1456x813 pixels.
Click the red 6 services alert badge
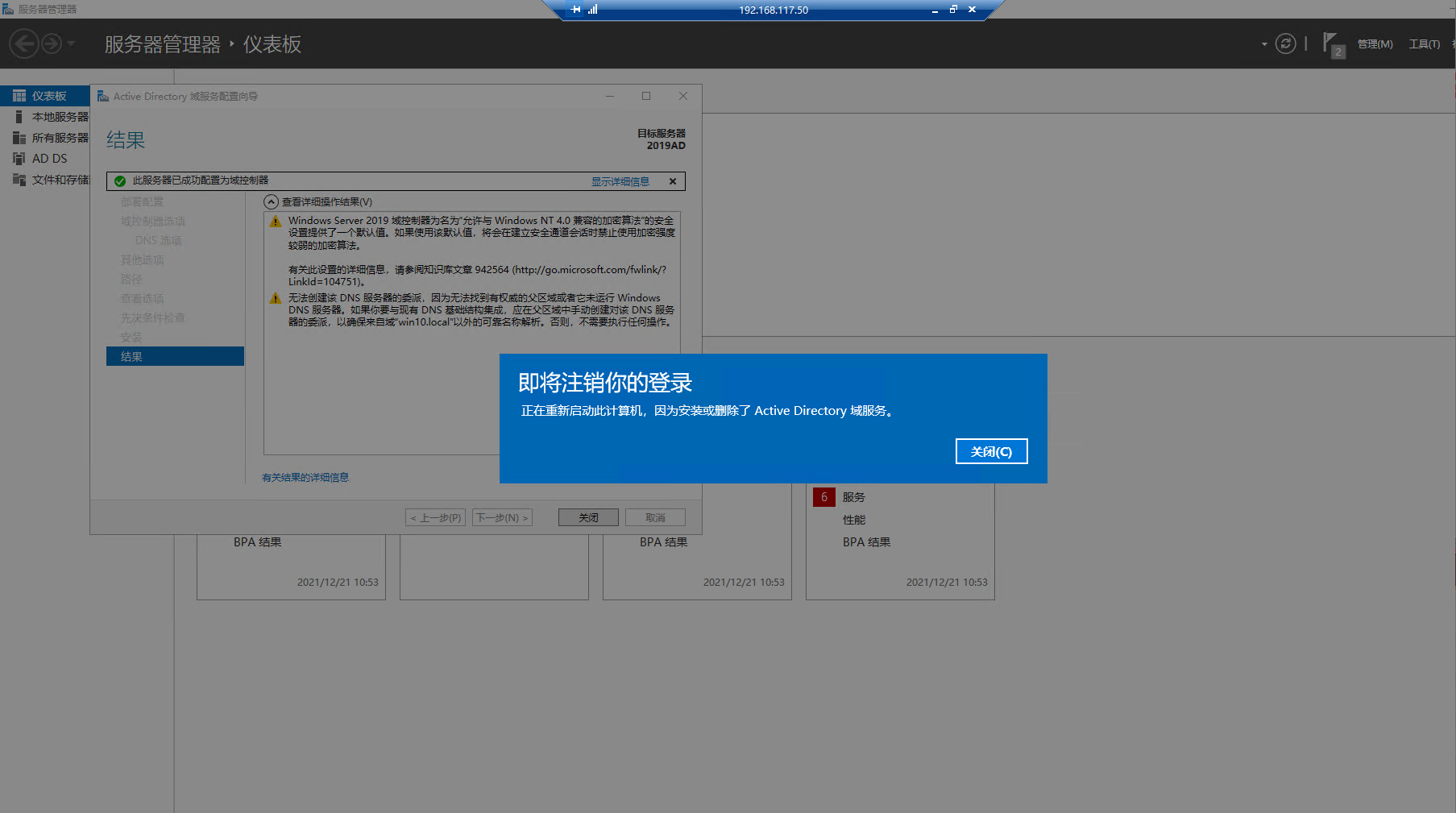point(823,497)
